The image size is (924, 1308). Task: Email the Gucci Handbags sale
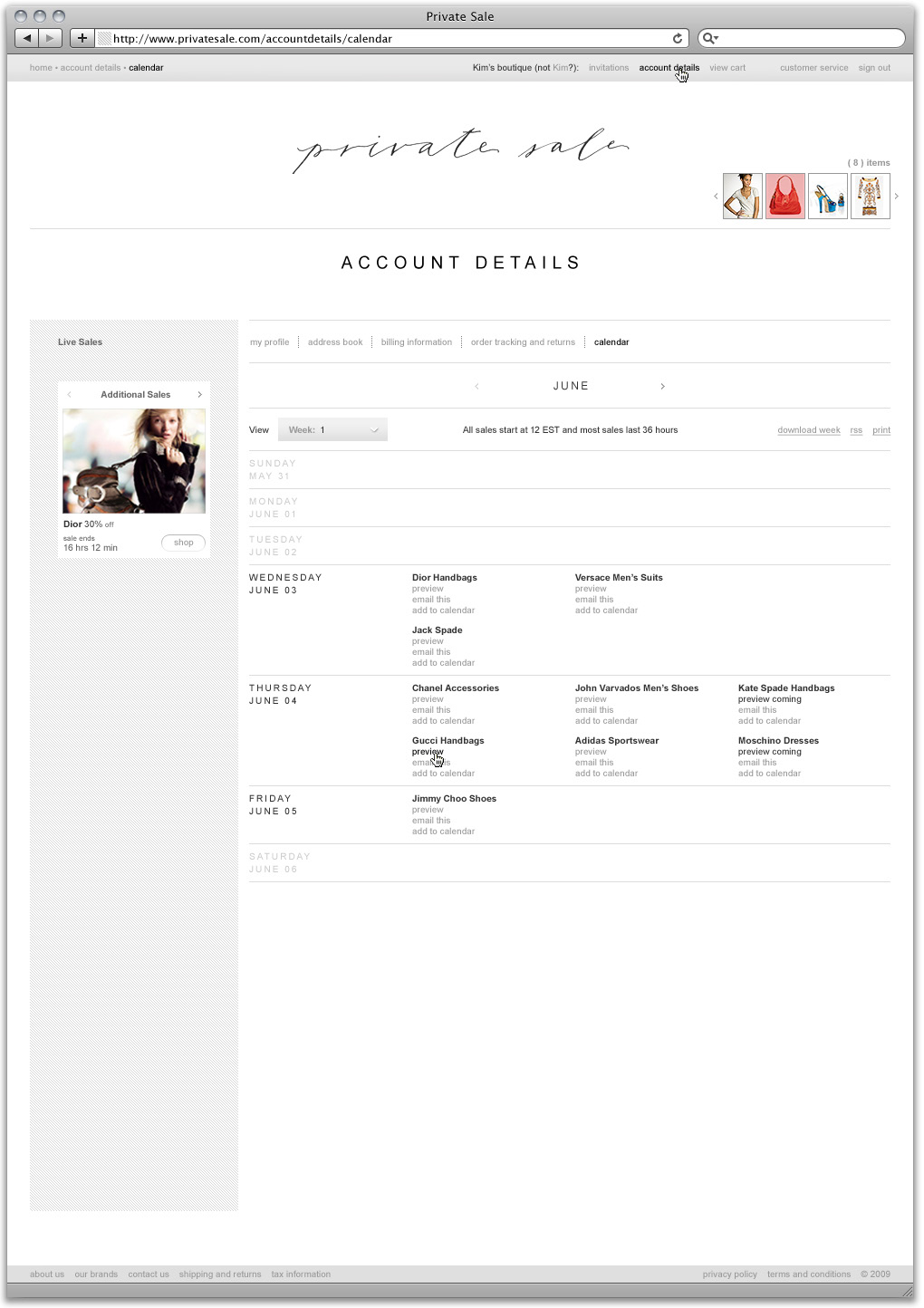click(431, 763)
